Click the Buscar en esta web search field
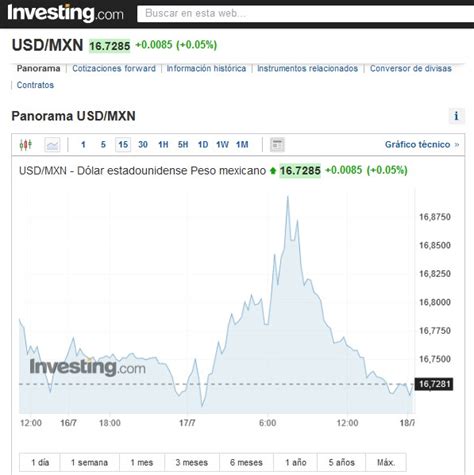Screen dimensions: 474x475 pyautogui.click(x=305, y=14)
